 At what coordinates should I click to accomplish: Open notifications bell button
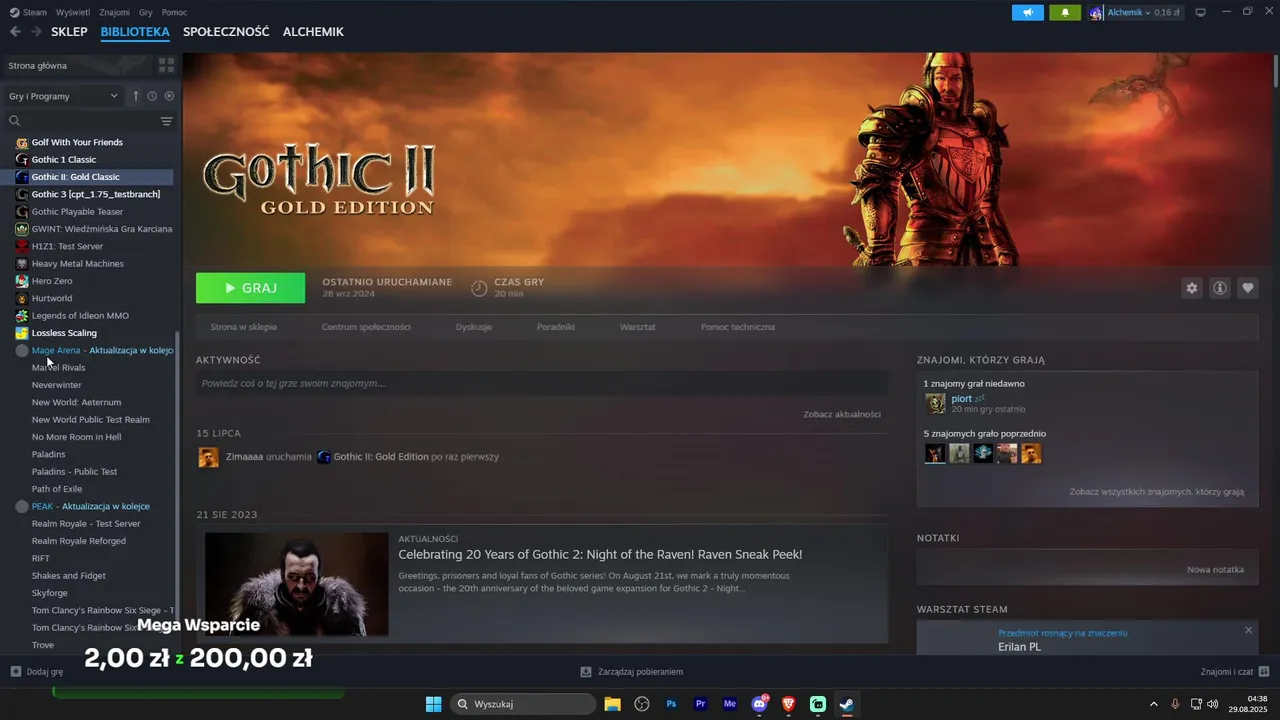1065,12
